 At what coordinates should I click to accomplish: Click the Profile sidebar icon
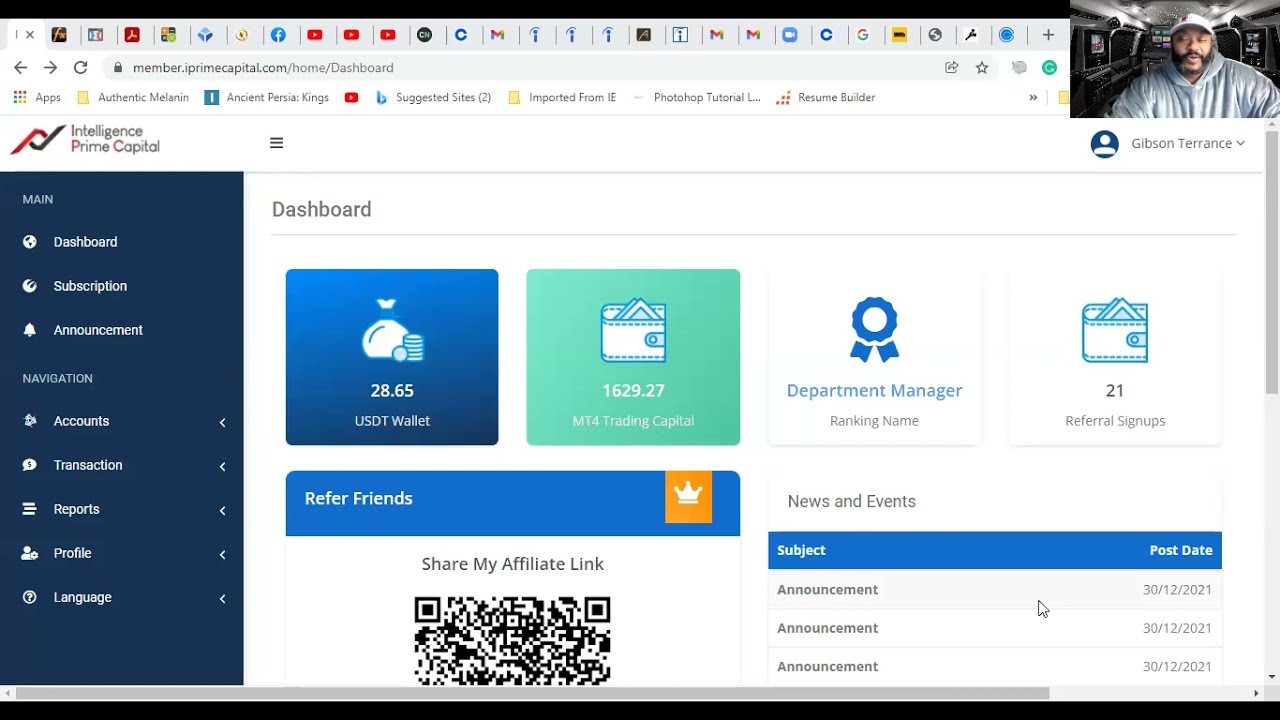click(30, 553)
